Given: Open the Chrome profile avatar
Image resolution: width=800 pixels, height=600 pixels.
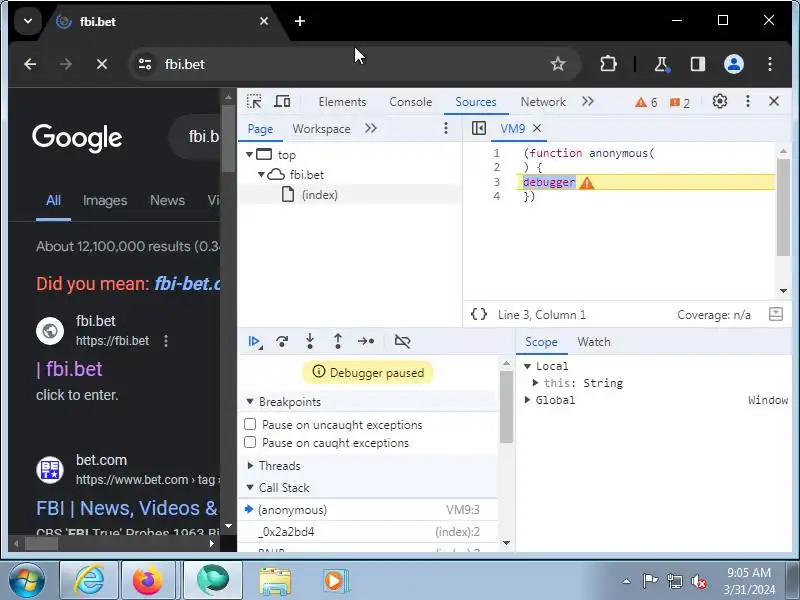Looking at the screenshot, I should [x=734, y=64].
